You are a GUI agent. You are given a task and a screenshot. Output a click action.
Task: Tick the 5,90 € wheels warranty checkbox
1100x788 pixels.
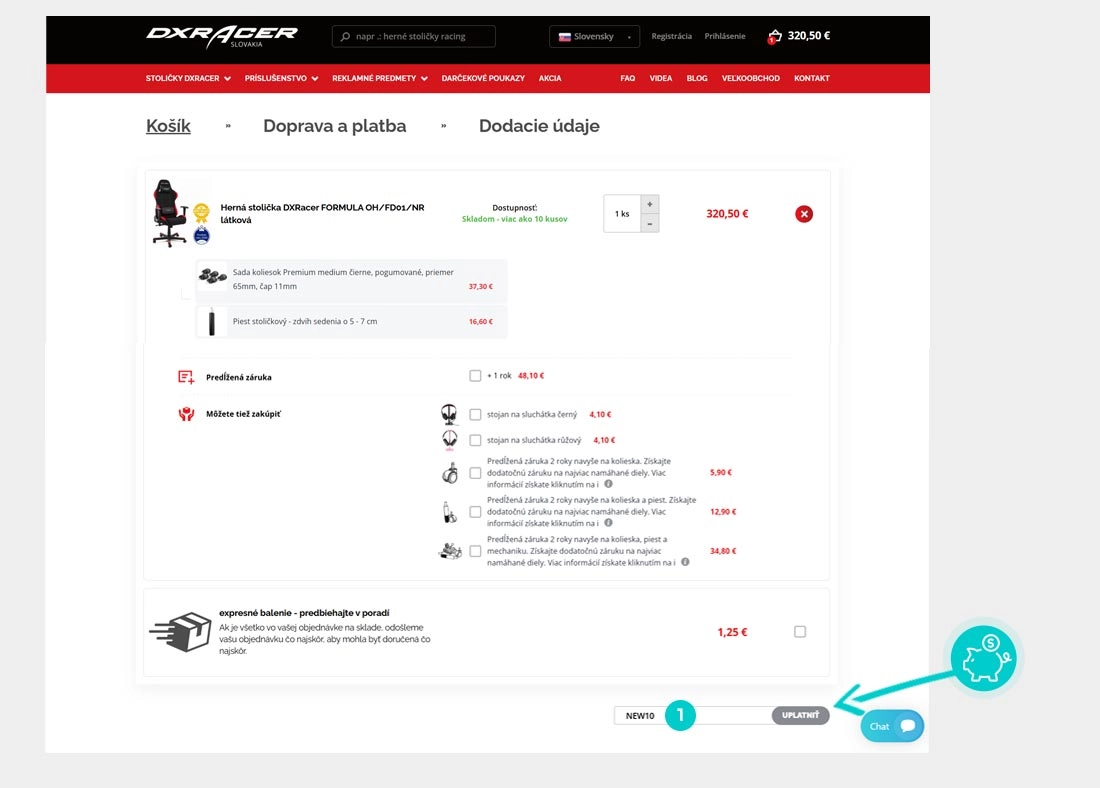coord(475,473)
